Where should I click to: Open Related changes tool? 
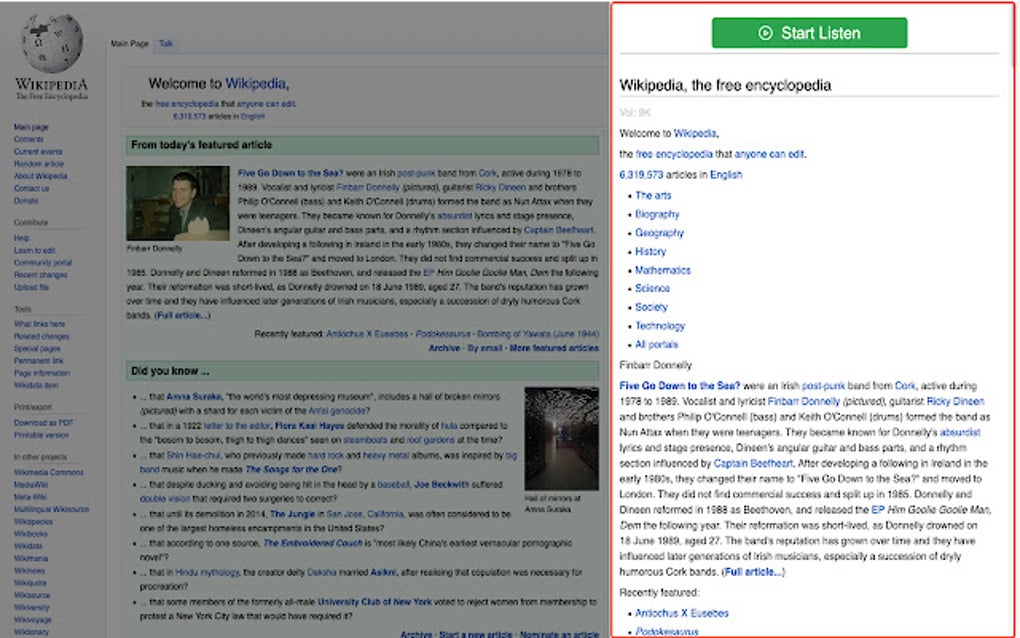(x=41, y=336)
